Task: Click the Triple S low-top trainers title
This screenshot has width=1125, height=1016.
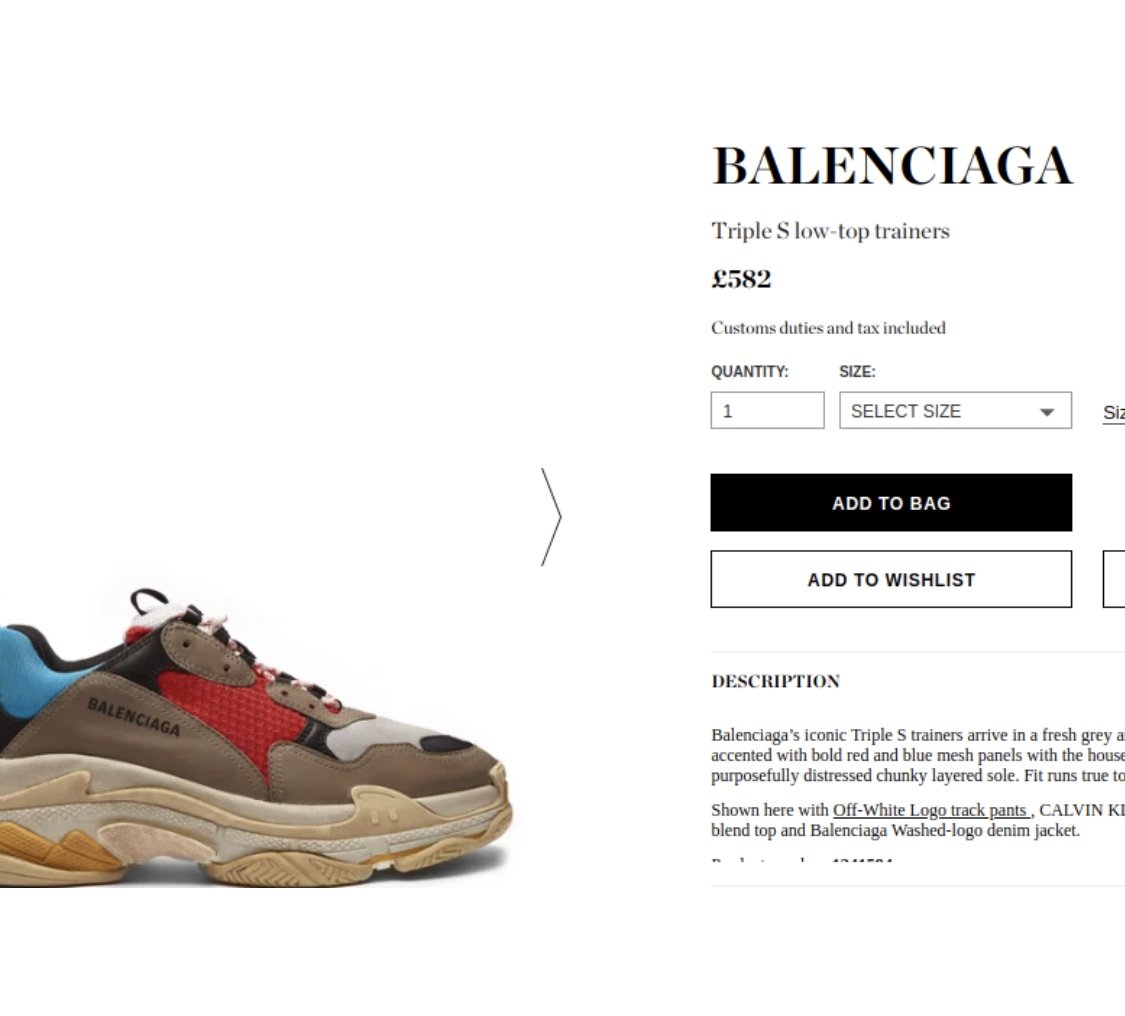Action: 830,231
